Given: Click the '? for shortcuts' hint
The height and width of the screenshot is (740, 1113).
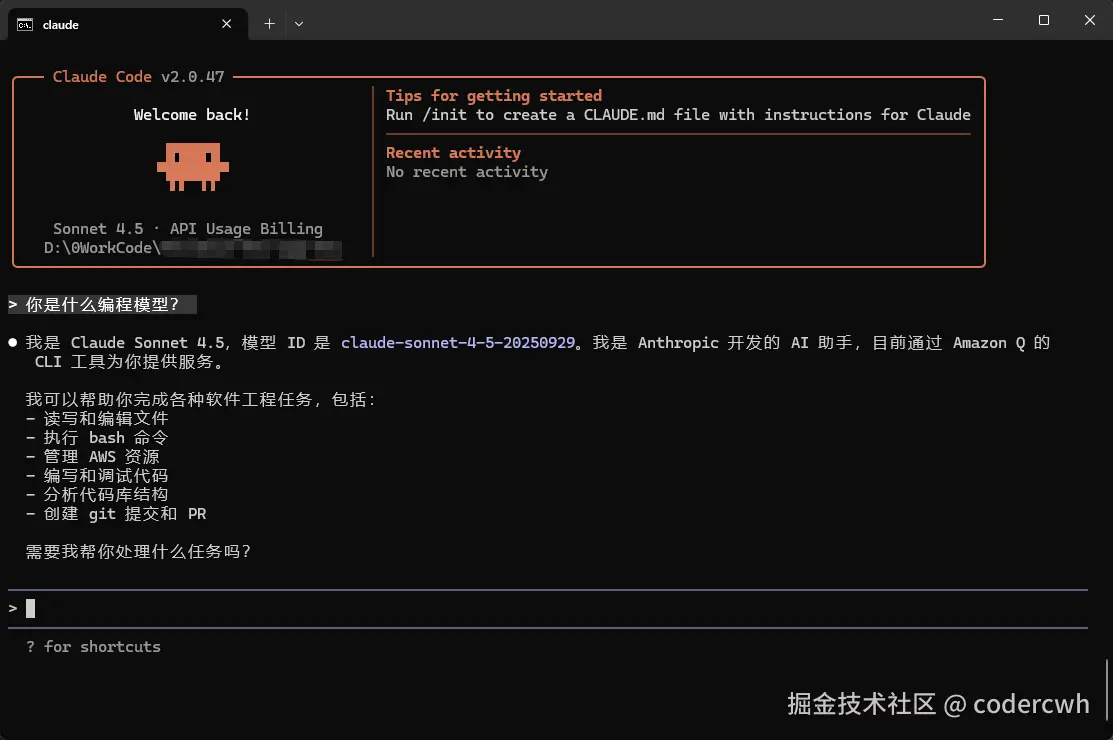Looking at the screenshot, I should 94,646.
